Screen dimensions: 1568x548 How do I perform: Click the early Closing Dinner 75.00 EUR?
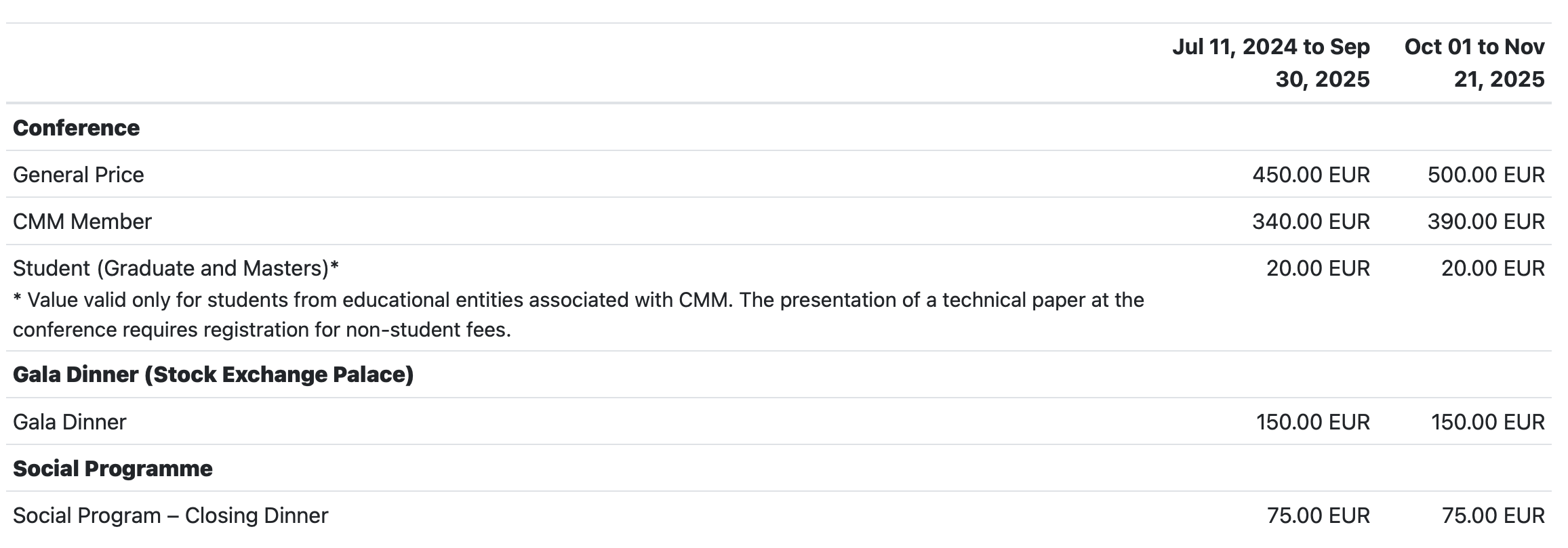tap(1318, 515)
